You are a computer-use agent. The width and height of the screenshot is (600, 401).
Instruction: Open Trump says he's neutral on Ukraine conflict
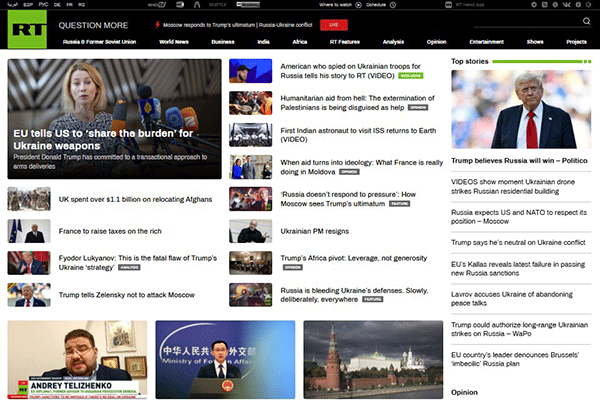(518, 242)
